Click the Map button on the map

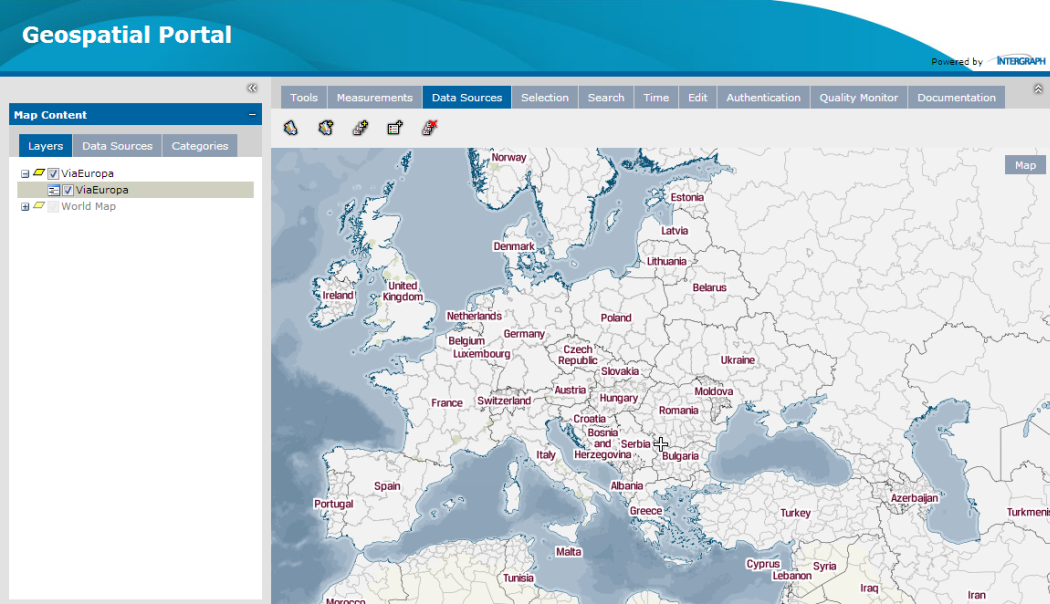pyautogui.click(x=1025, y=165)
